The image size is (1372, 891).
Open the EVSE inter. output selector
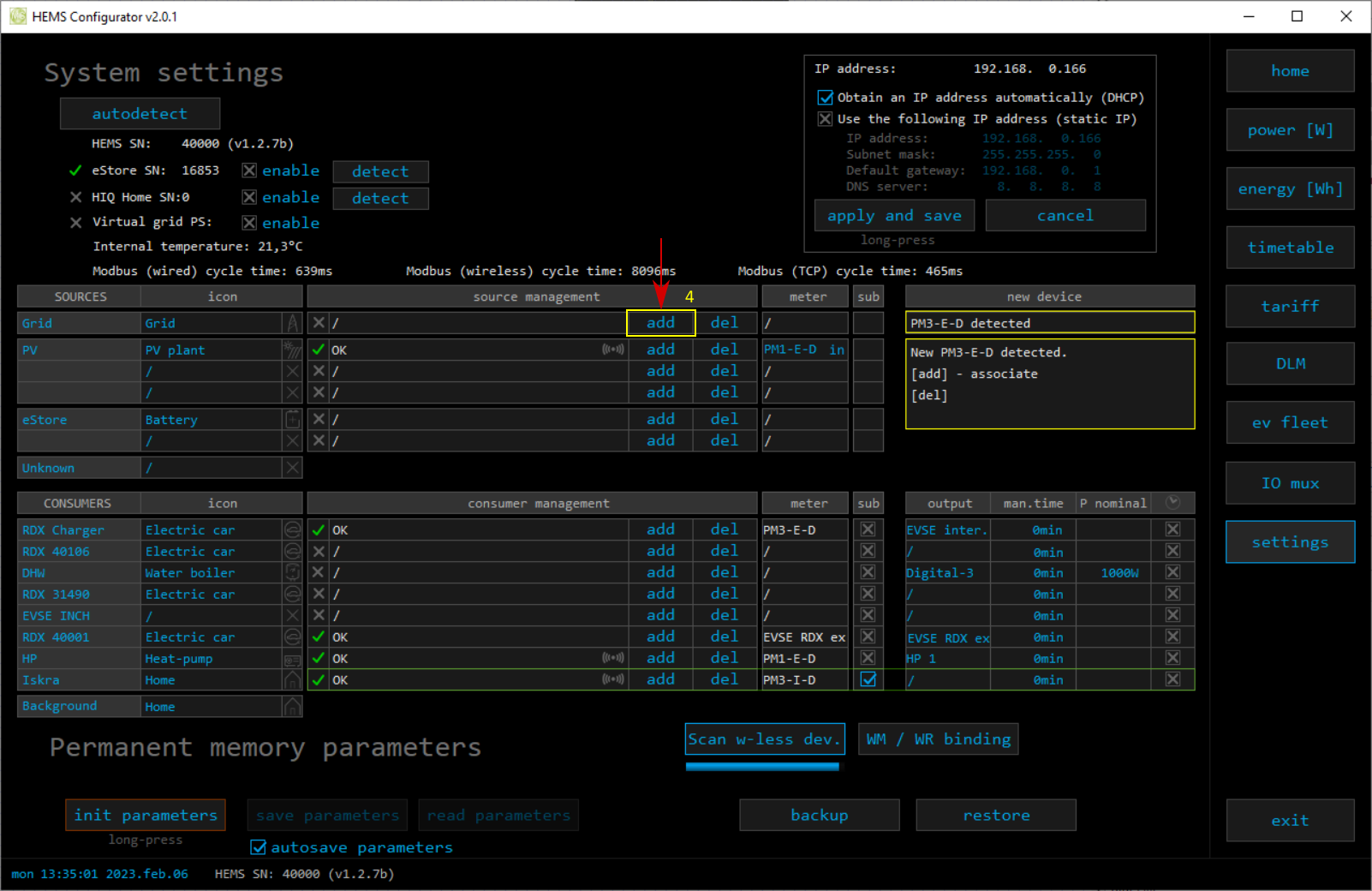[947, 530]
